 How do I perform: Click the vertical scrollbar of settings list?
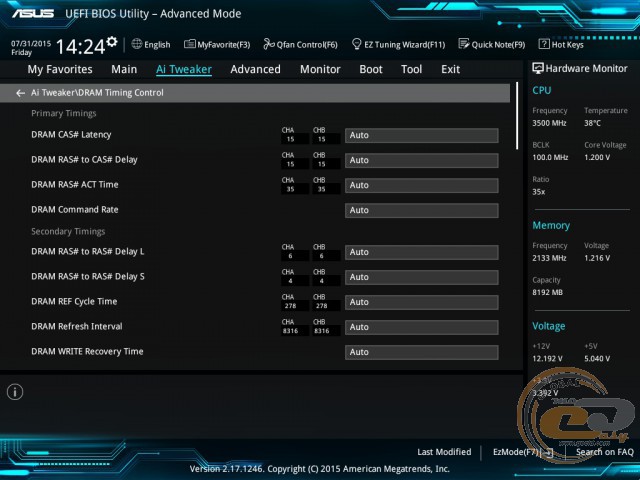(x=517, y=116)
